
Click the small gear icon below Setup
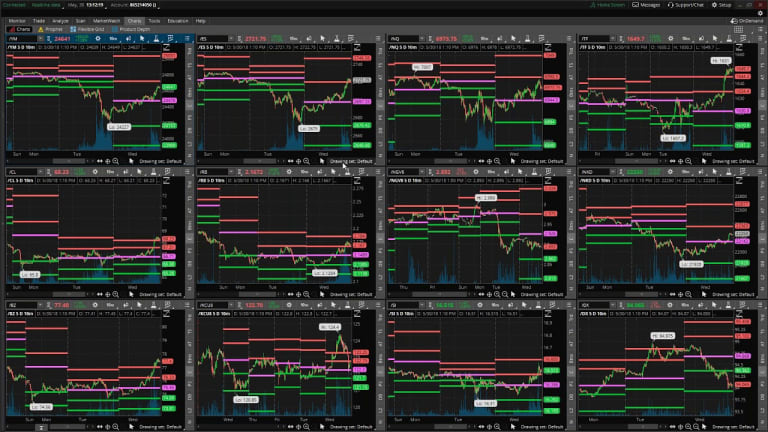coord(760,13)
